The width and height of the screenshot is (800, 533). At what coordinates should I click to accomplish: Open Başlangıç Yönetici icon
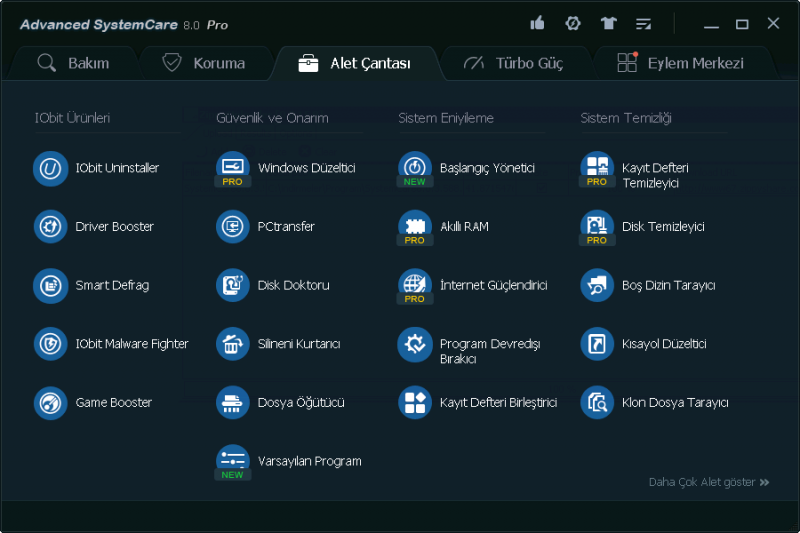point(415,169)
